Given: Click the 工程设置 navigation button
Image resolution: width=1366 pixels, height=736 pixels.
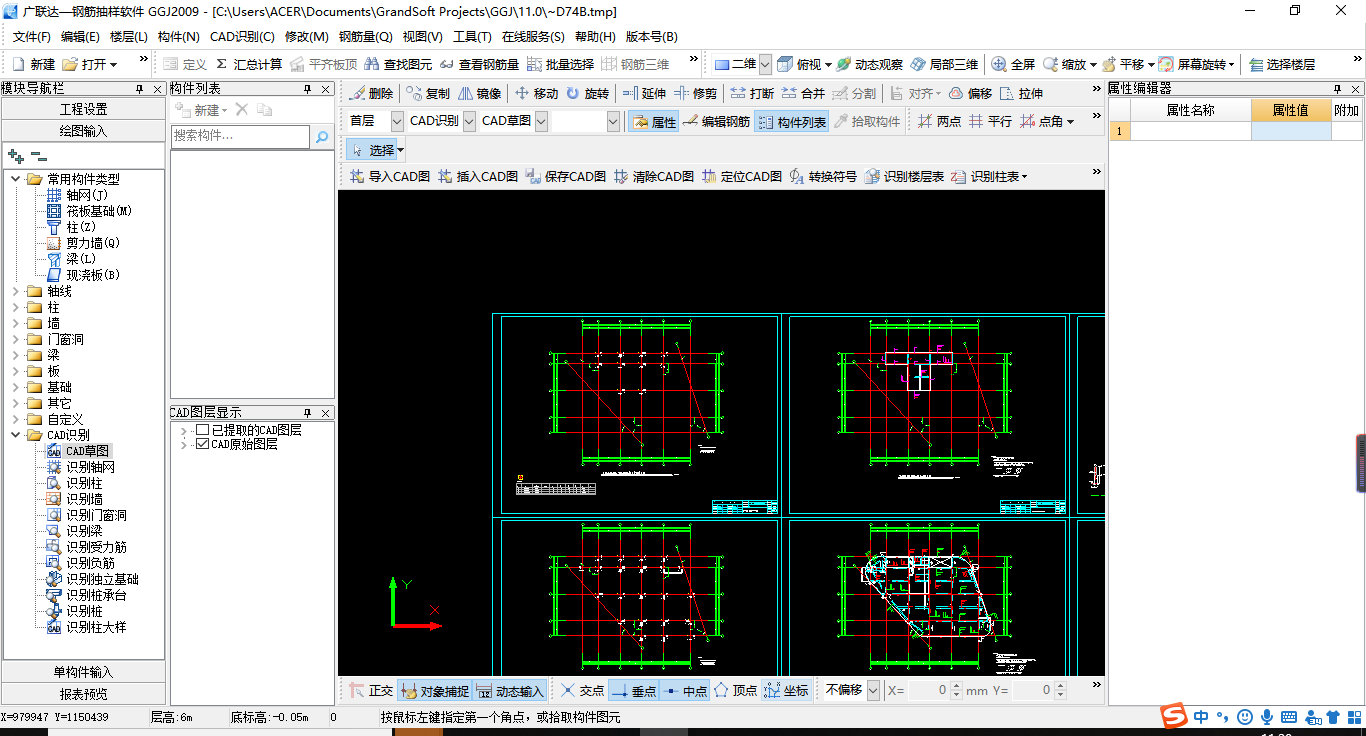Looking at the screenshot, I should click(83, 109).
